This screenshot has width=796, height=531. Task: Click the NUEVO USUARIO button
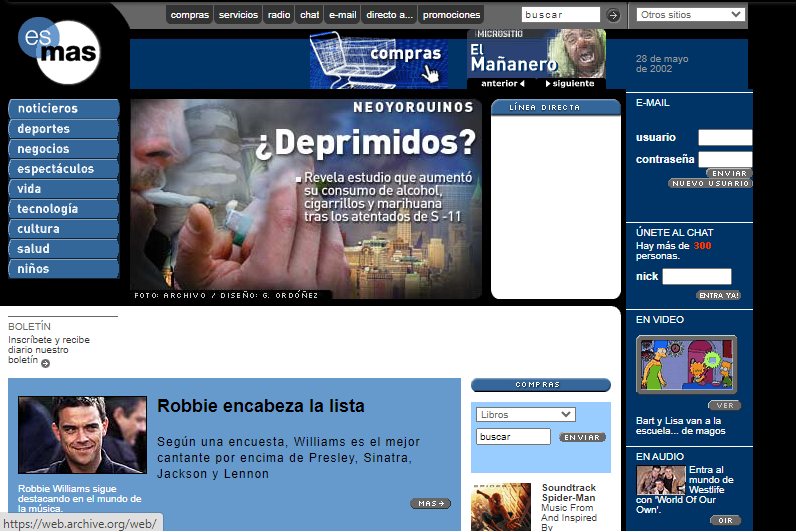pos(710,183)
